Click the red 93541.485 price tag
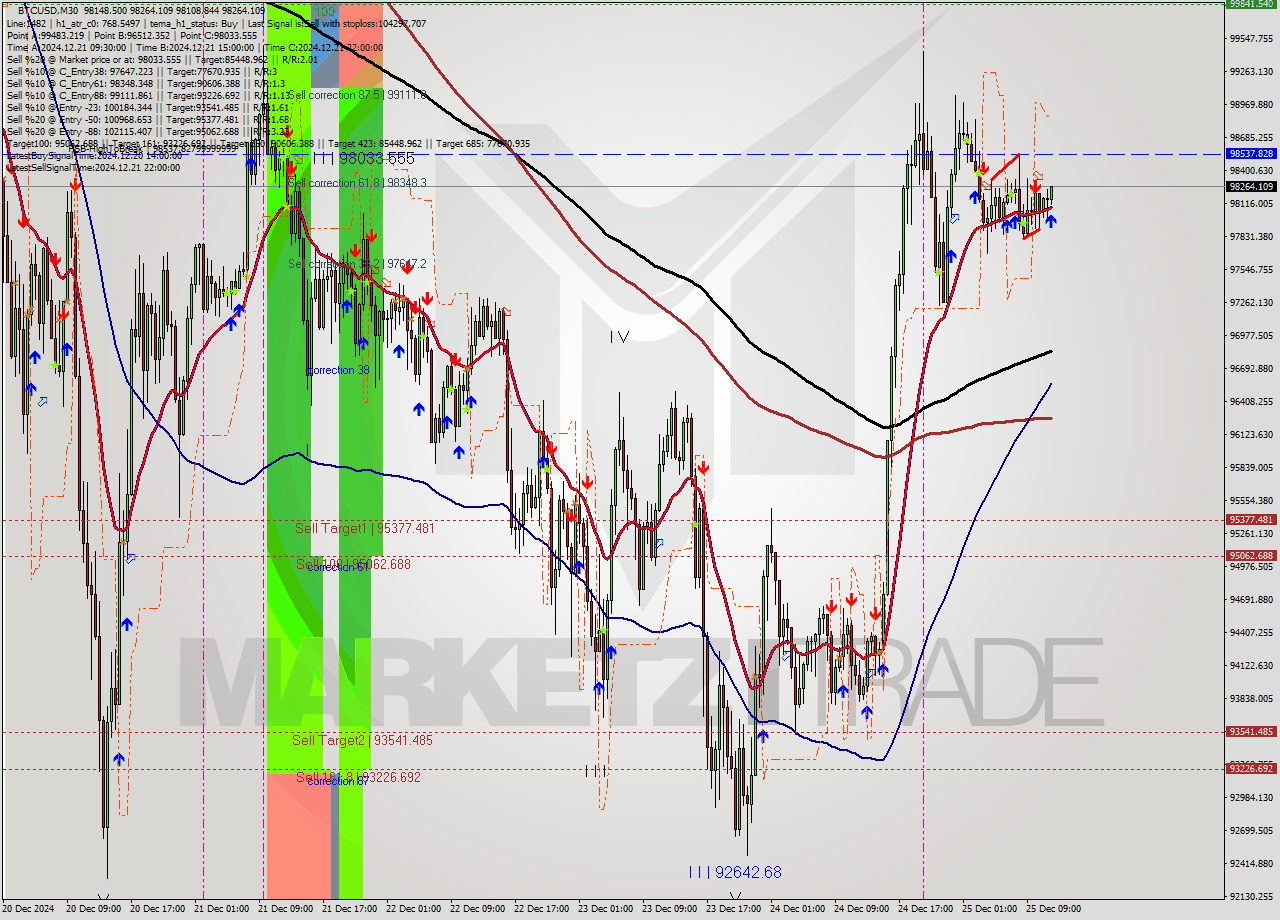This screenshot has height=920, width=1280. pos(1251,731)
